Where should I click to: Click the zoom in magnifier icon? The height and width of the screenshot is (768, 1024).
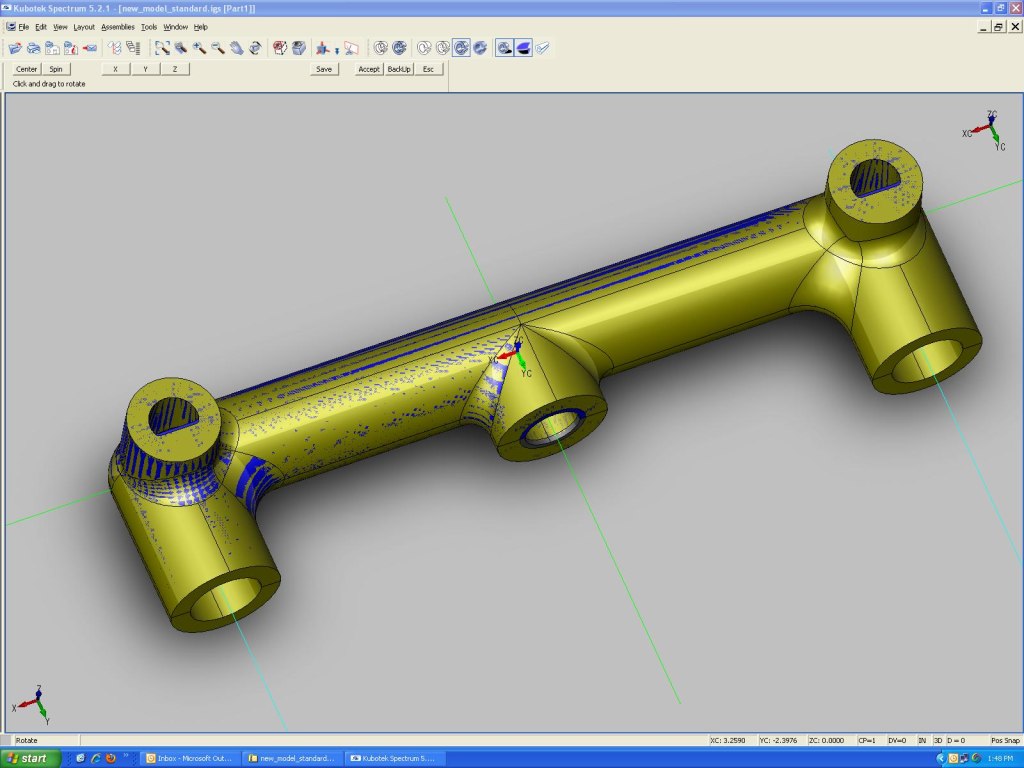click(199, 47)
